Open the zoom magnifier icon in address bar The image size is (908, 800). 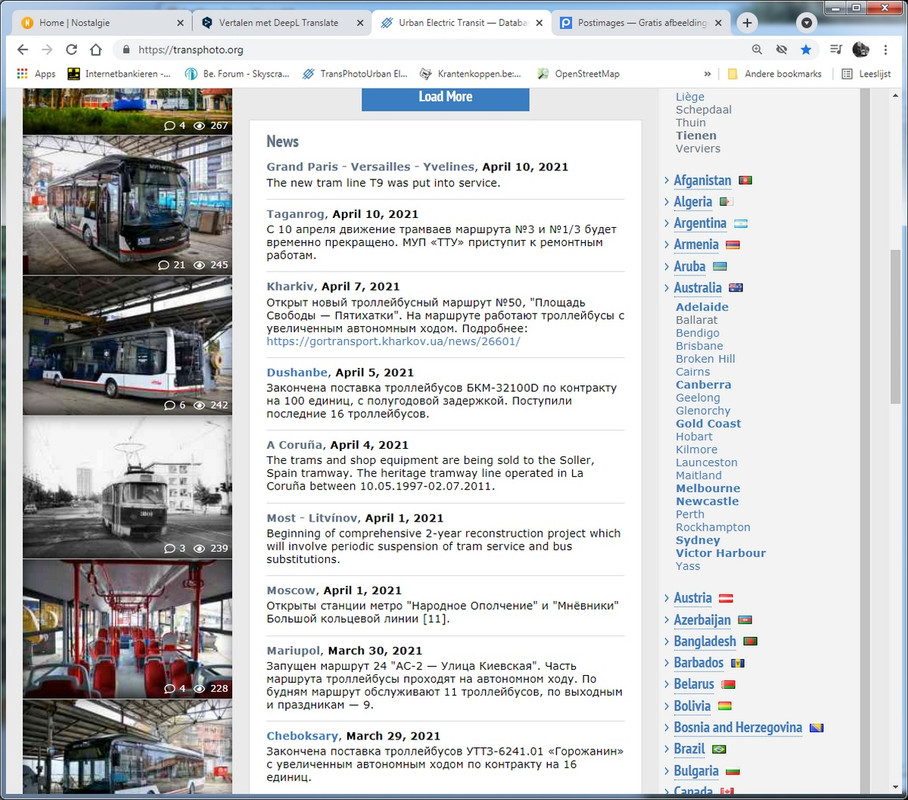click(x=757, y=50)
